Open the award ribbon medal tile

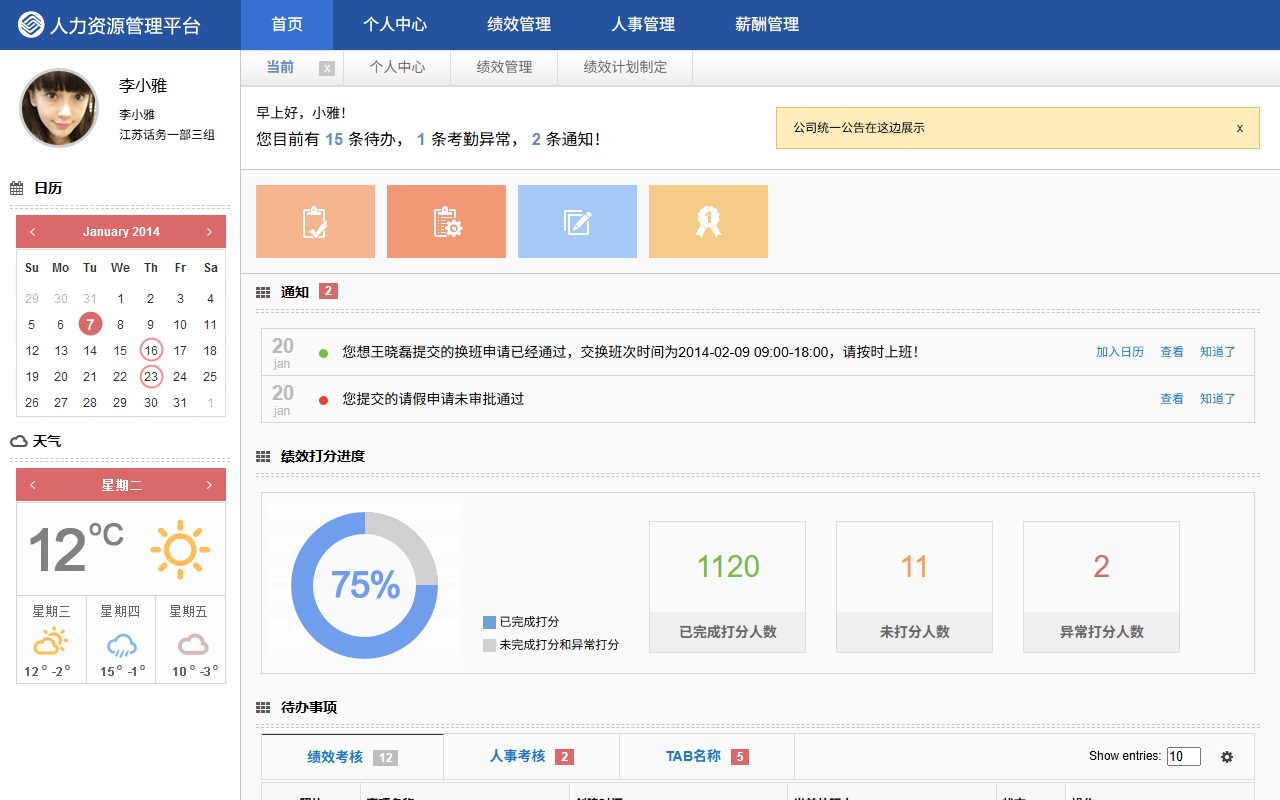coord(708,221)
